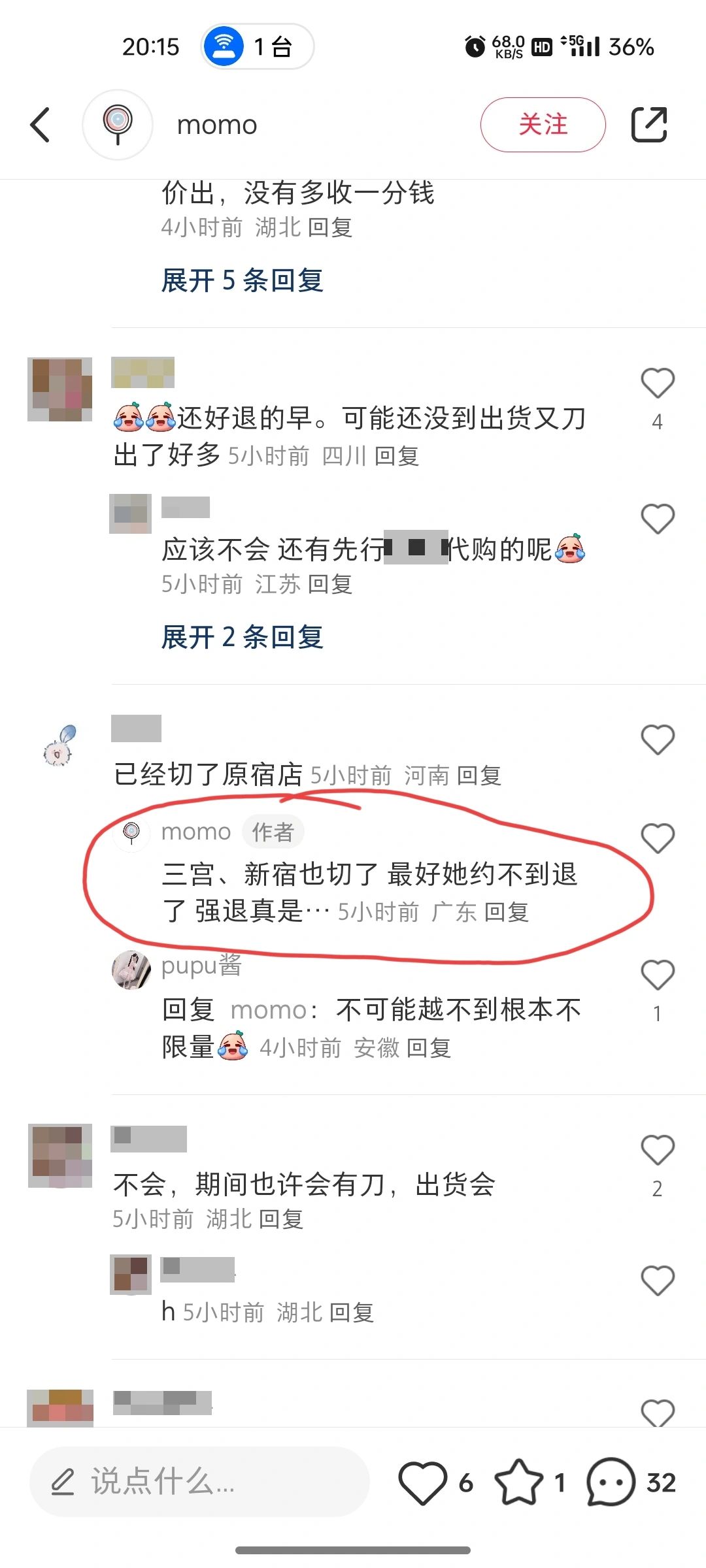Tap the post like heart showing 6

(x=423, y=1483)
